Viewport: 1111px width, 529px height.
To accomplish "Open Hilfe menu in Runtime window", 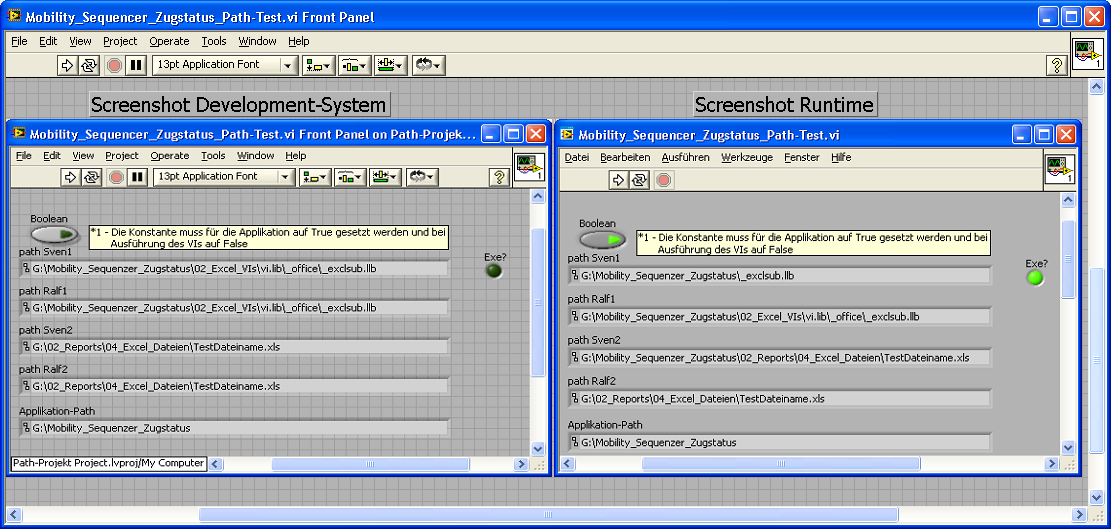I will click(x=841, y=157).
